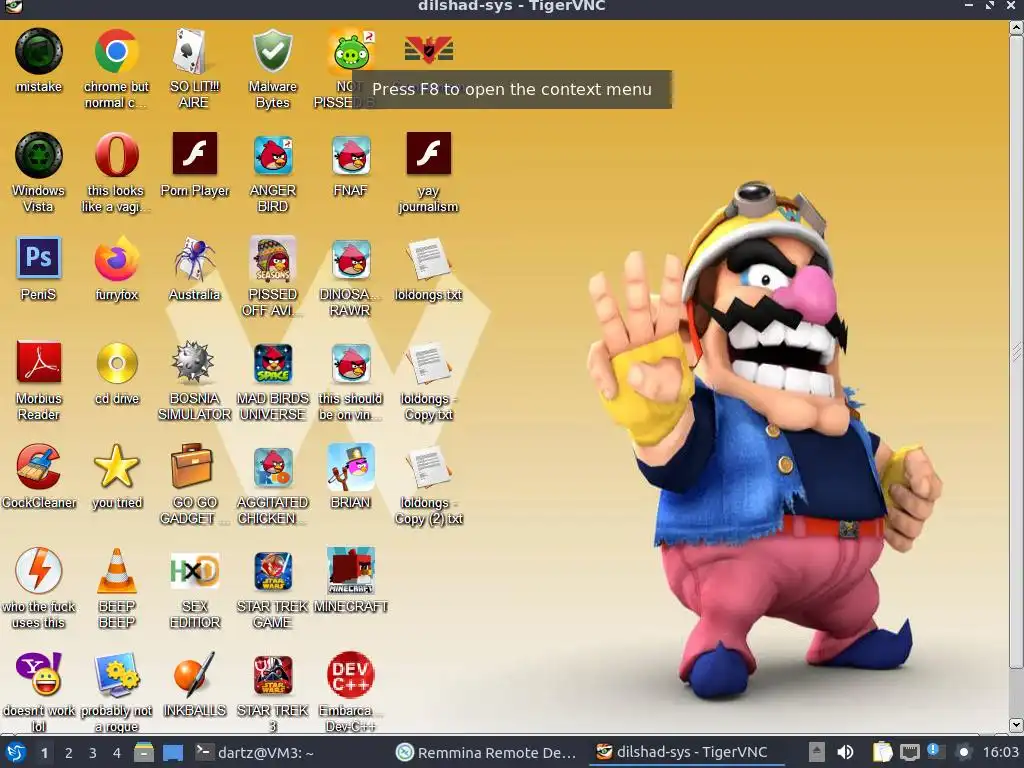Select 'MAD BIRDS UNIVERSE' Space icon

point(272,362)
